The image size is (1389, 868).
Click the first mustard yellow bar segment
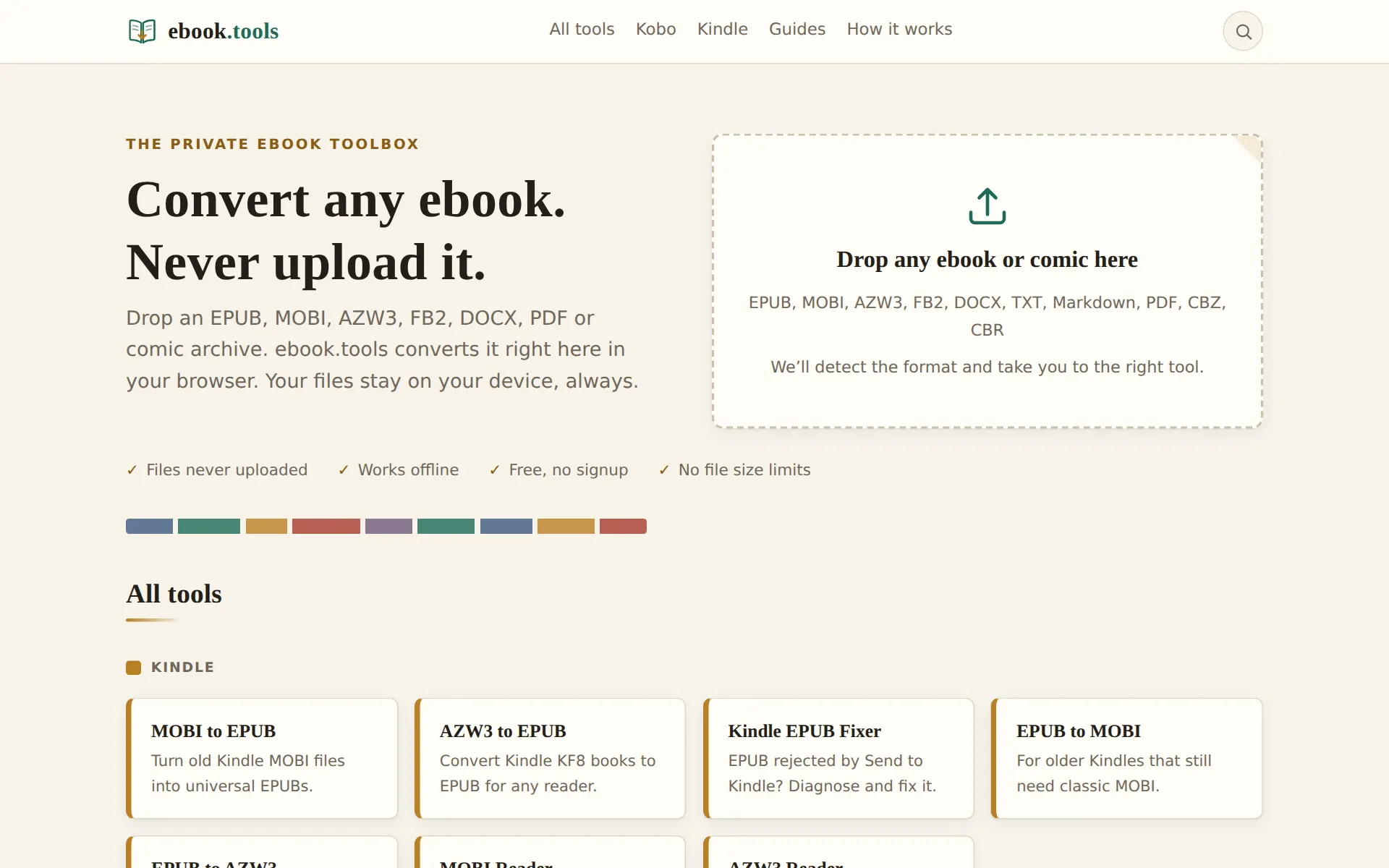[266, 526]
